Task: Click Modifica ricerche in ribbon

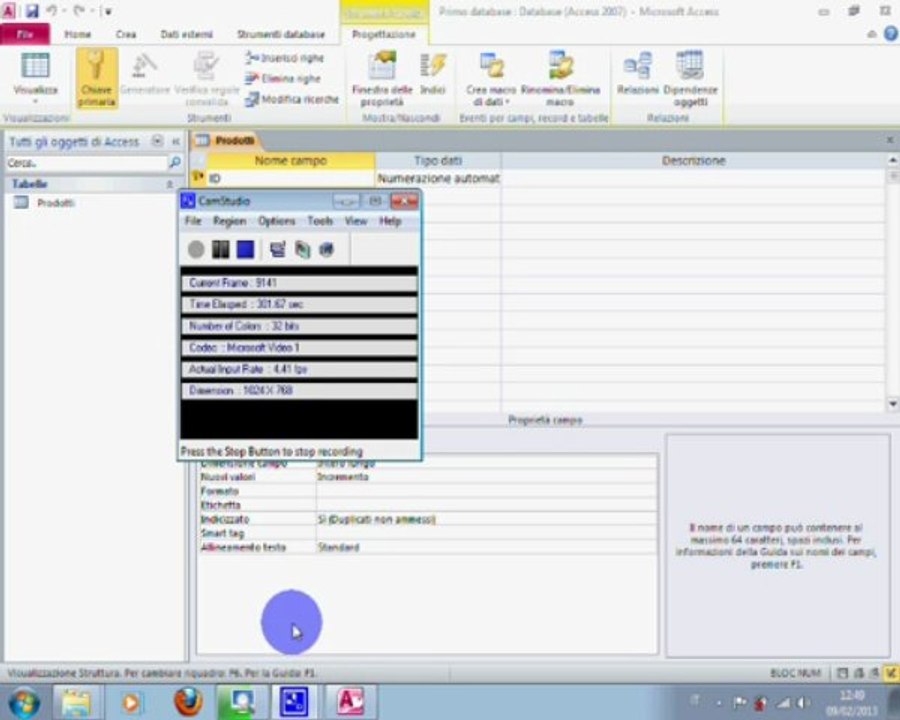Action: point(292,99)
